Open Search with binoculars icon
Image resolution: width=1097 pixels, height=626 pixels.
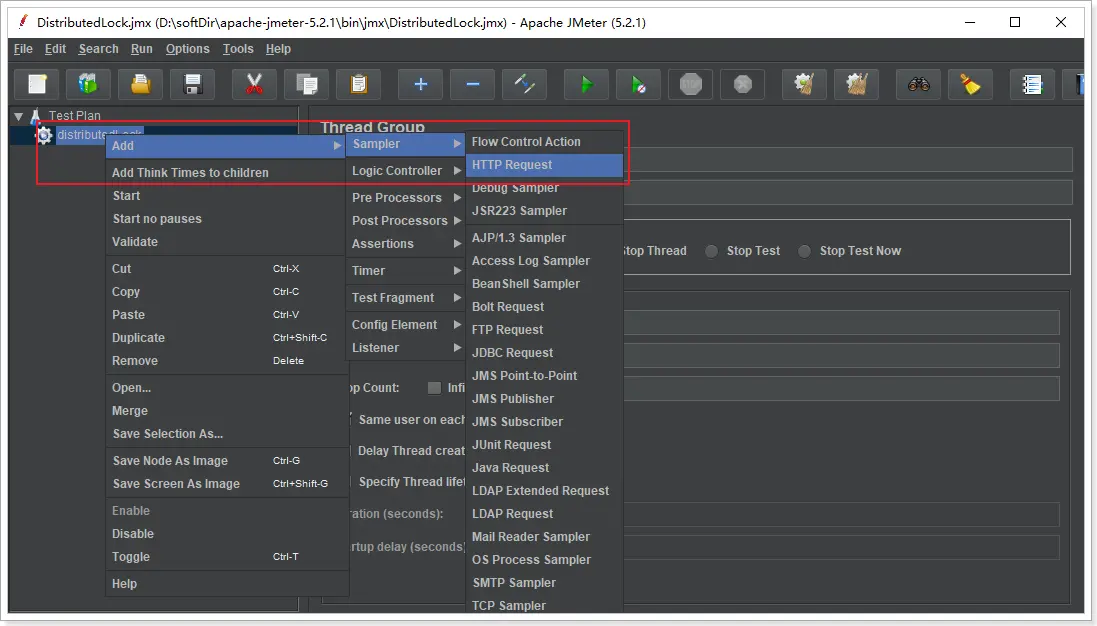pos(919,85)
